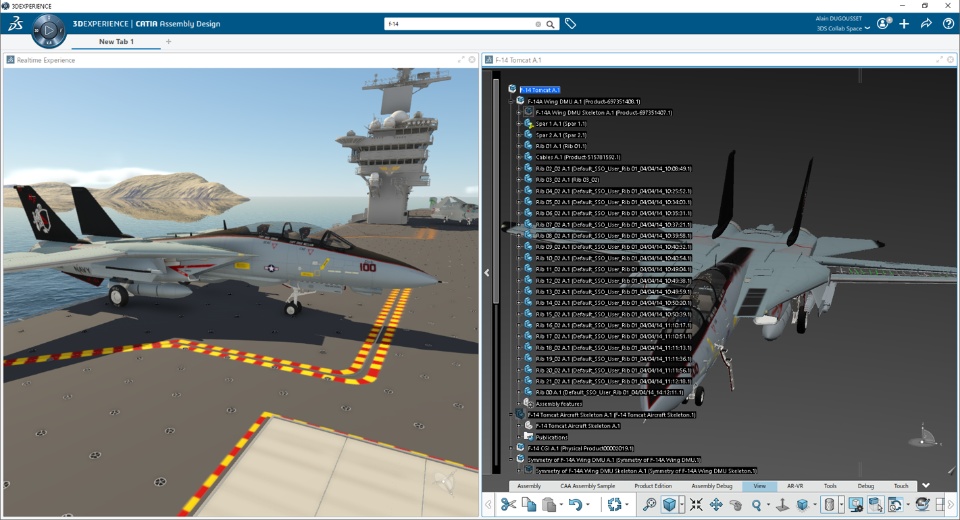
Task: Click the Cut scissors icon
Action: (x=508, y=505)
